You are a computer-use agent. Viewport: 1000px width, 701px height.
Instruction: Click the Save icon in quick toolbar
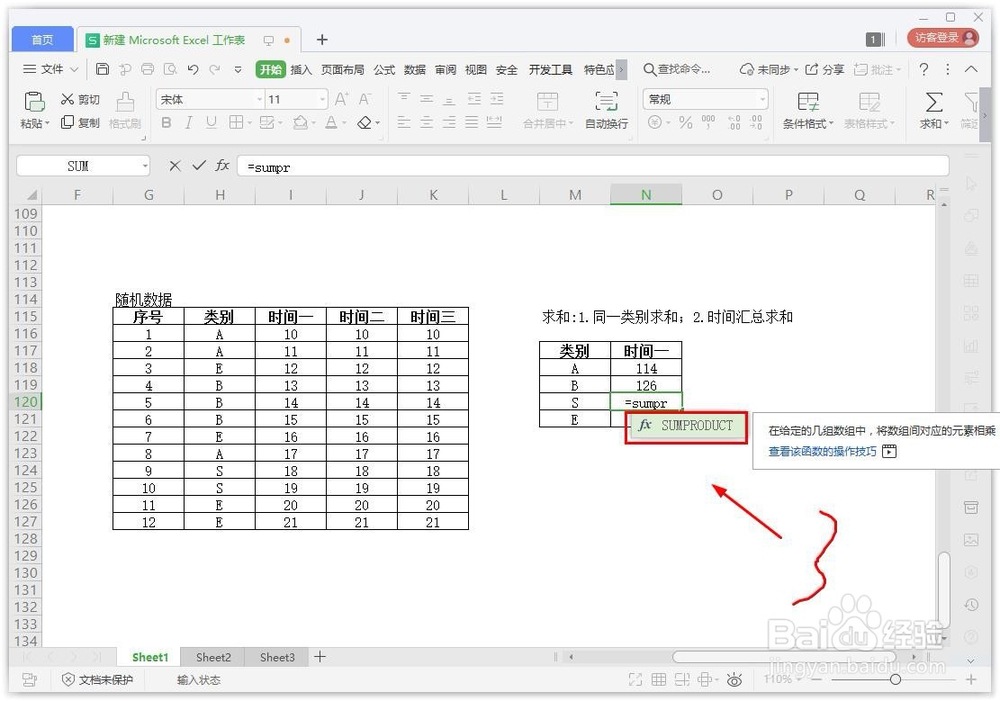click(102, 69)
